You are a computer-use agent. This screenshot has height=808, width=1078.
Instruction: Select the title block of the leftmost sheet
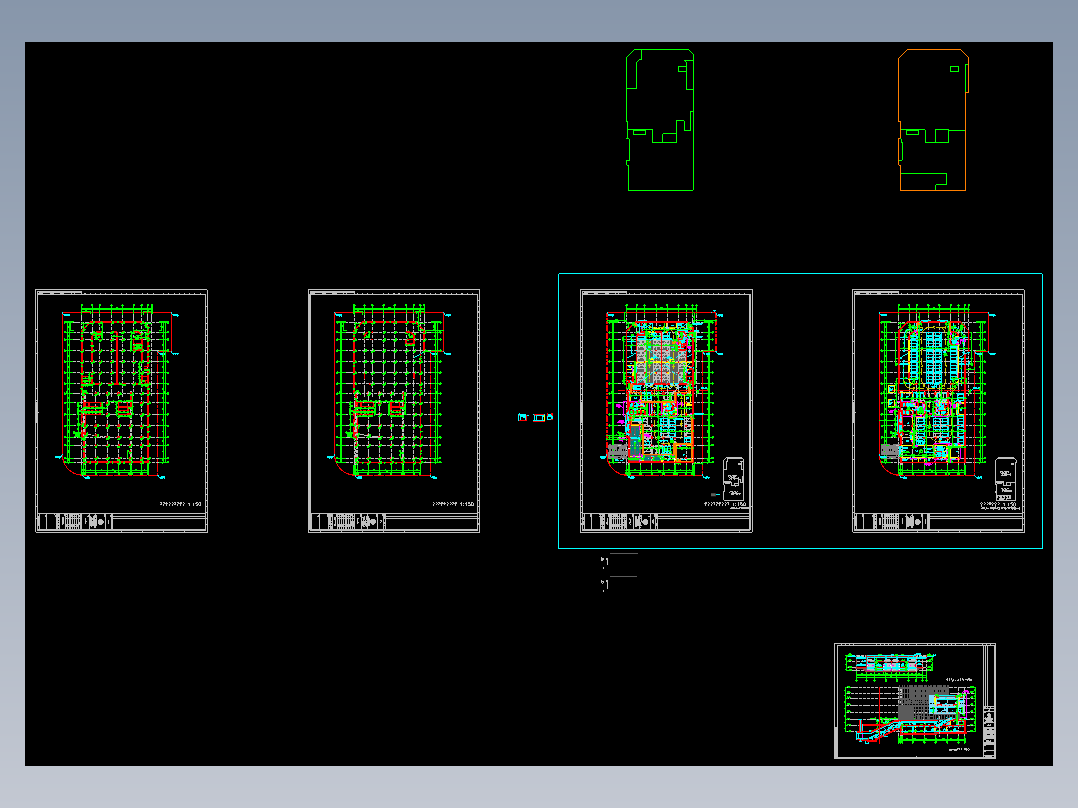coord(122,522)
